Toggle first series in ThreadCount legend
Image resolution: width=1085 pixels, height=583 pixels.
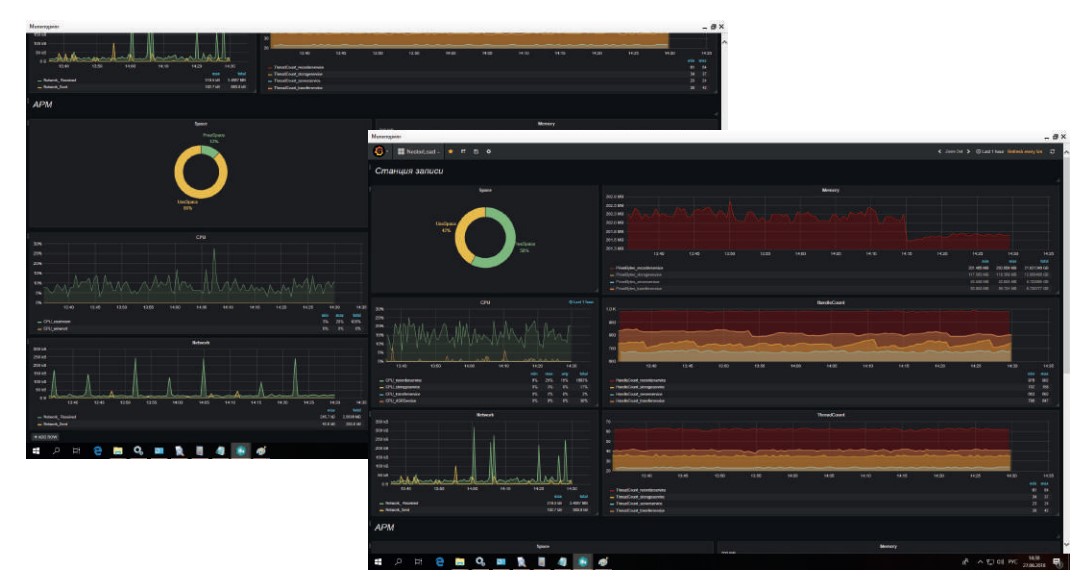point(639,490)
